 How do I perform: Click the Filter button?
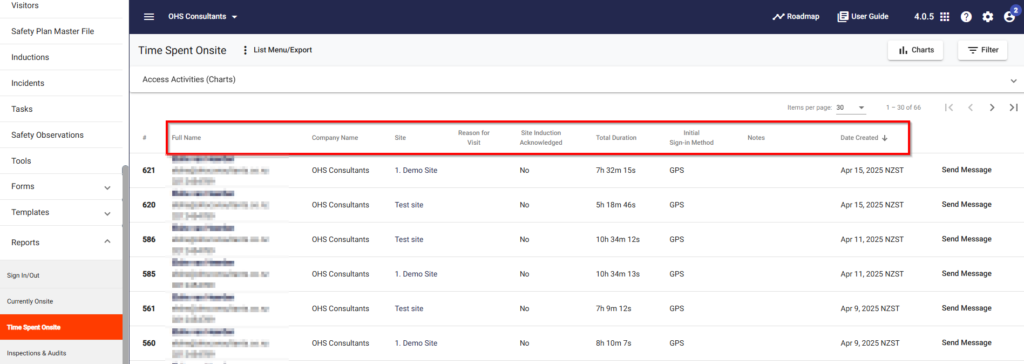click(982, 50)
